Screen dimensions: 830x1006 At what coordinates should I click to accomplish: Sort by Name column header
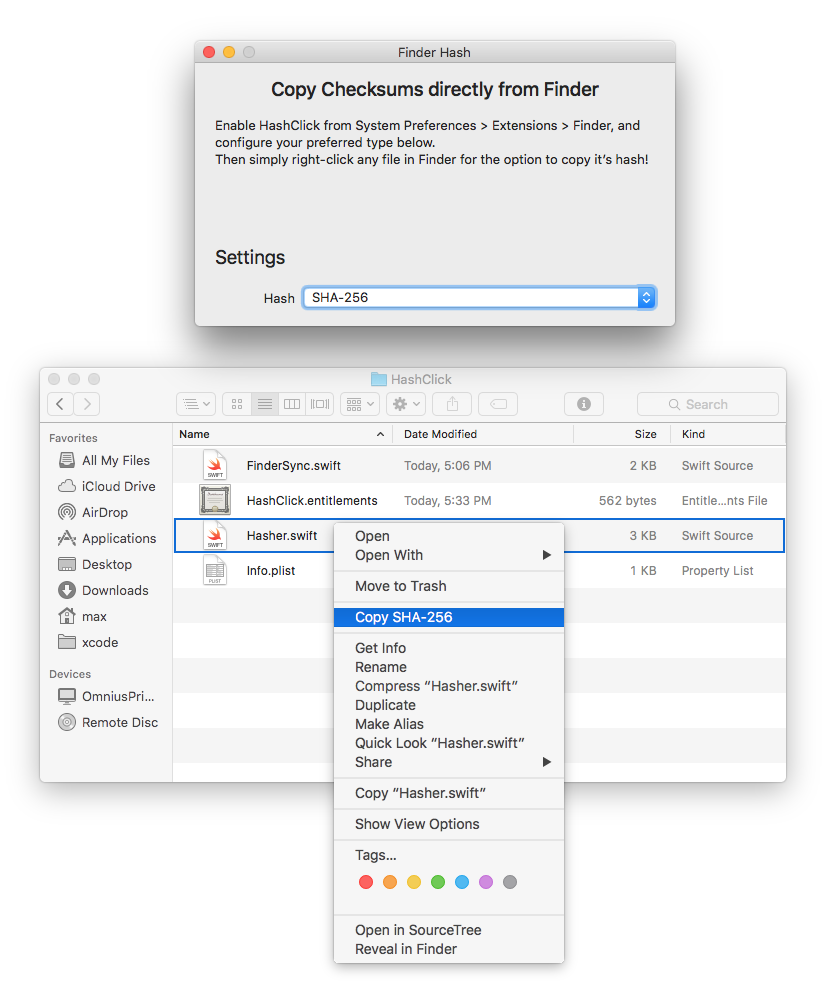[282, 434]
